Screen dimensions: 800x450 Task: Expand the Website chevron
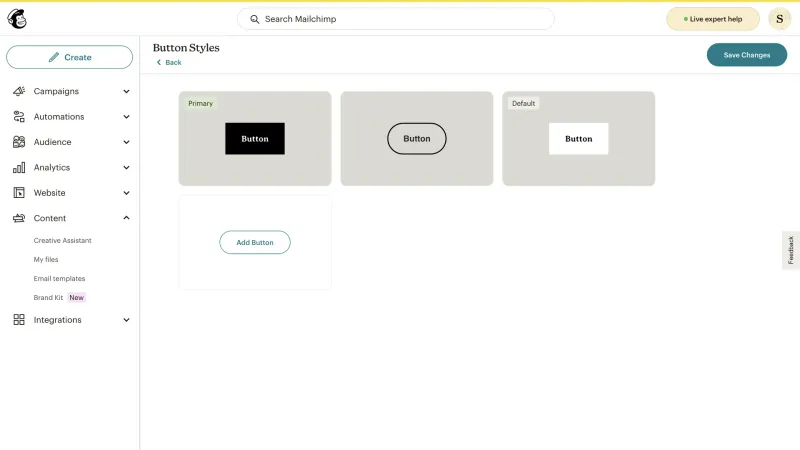[x=126, y=193]
